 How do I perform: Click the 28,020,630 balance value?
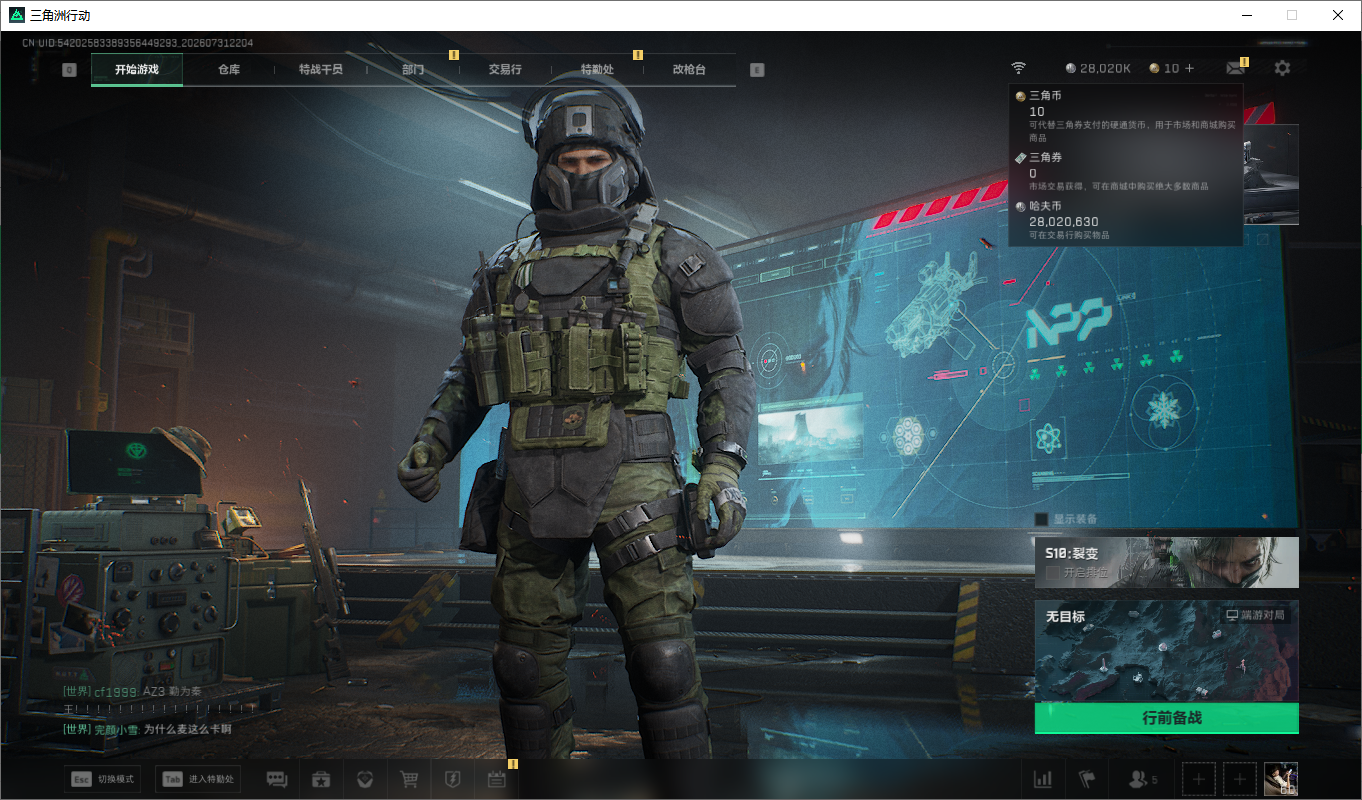[1064, 221]
